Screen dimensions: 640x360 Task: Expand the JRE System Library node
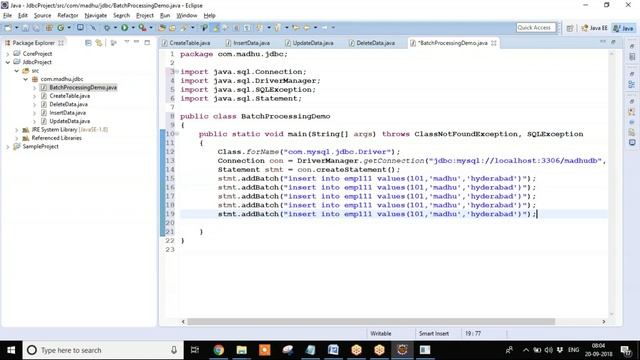click(x=17, y=130)
